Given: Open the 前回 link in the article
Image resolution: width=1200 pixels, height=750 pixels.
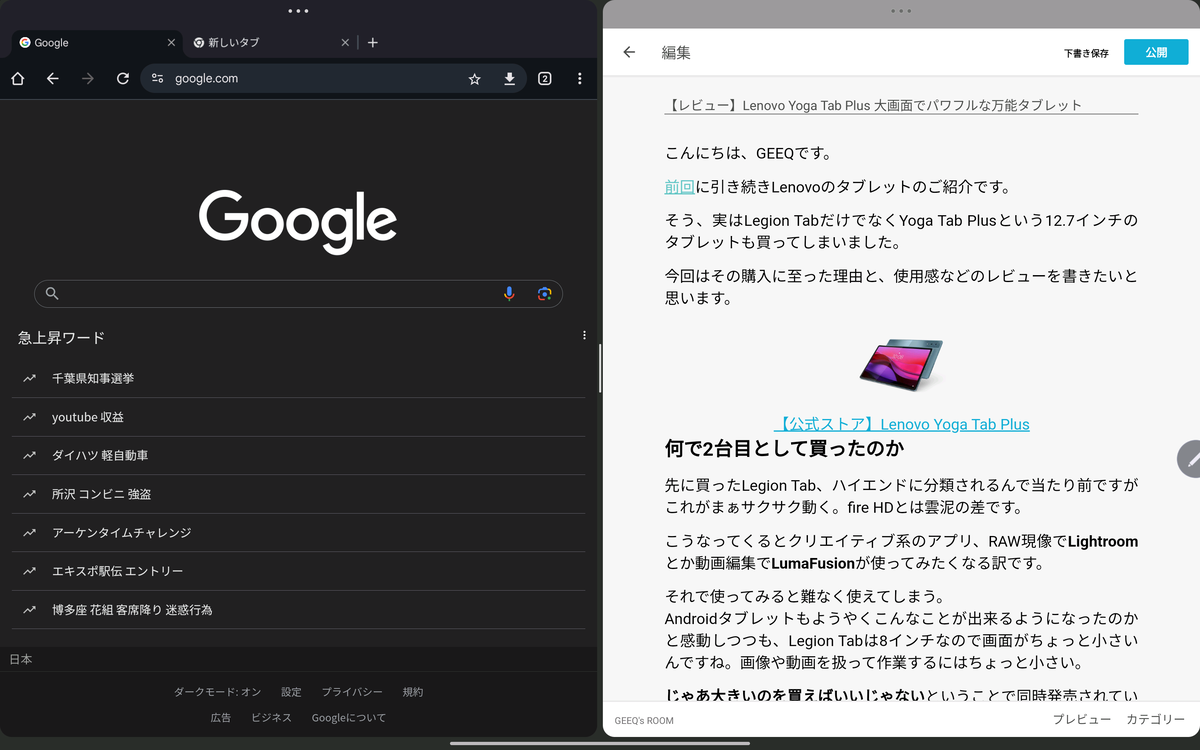Looking at the screenshot, I should [680, 186].
